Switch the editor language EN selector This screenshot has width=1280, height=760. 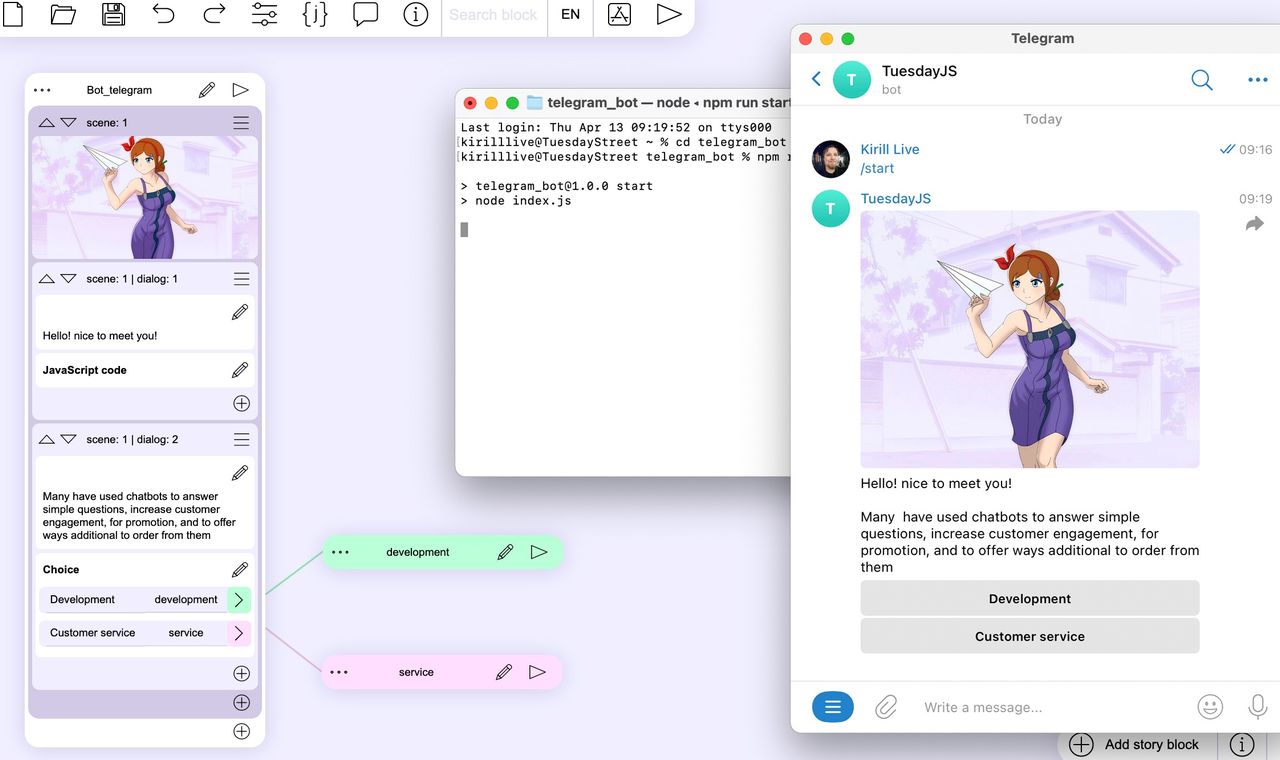(570, 15)
